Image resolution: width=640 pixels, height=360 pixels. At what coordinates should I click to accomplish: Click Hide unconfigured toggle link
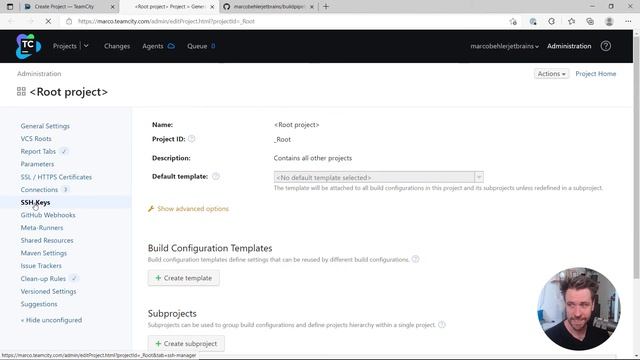click(51, 320)
